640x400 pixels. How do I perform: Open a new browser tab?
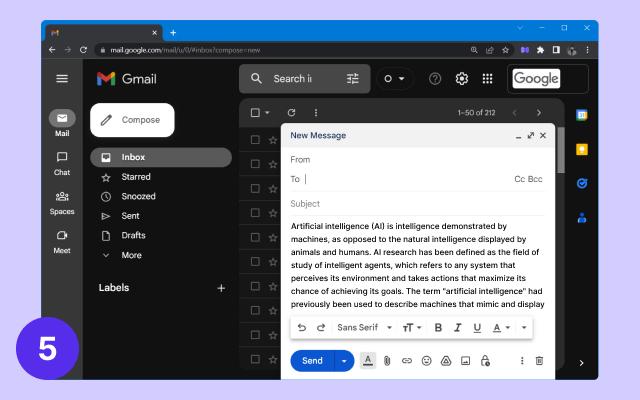tap(173, 33)
